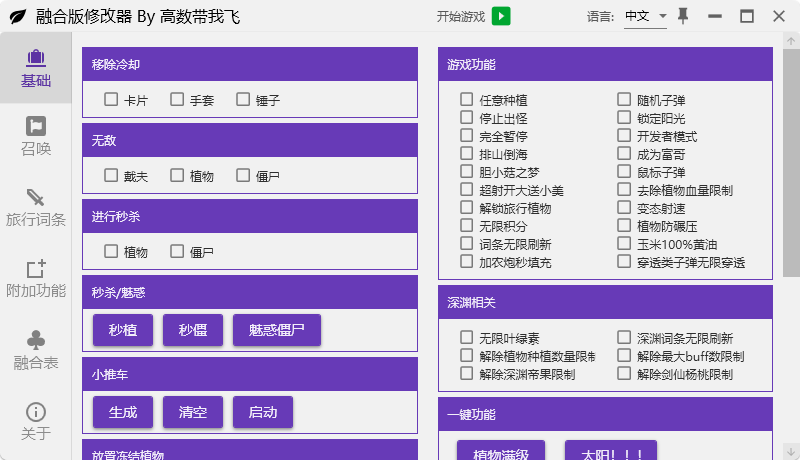Click the 植物满级 button

(x=501, y=451)
